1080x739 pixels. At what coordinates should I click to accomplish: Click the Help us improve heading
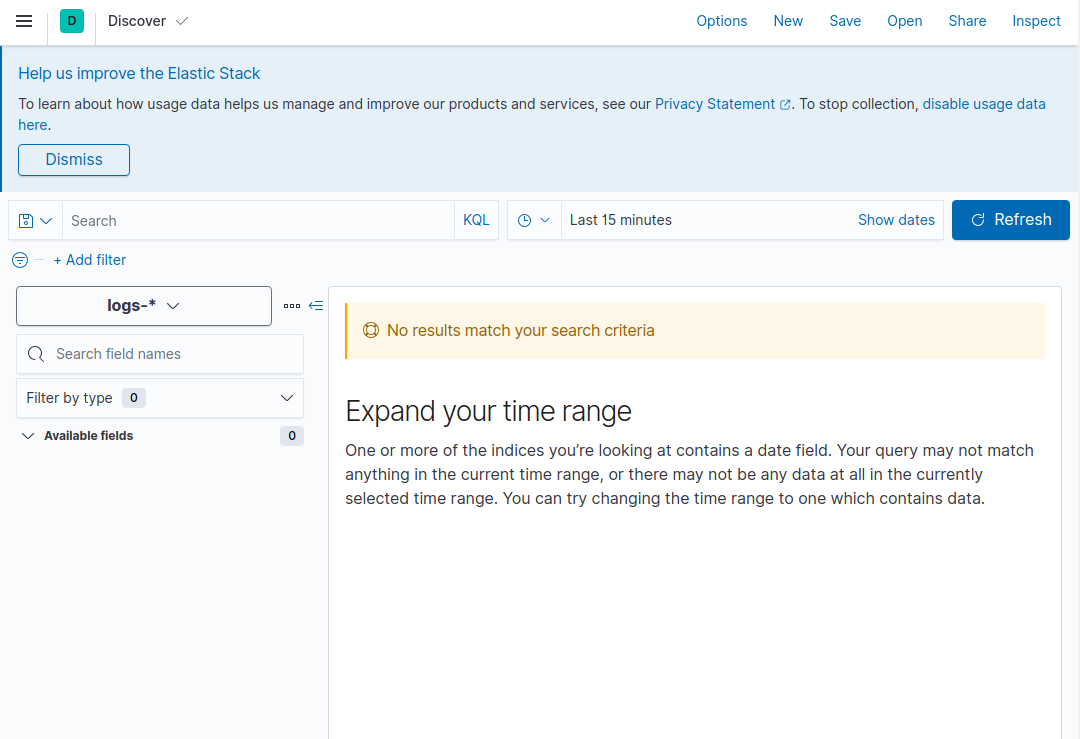tap(139, 74)
